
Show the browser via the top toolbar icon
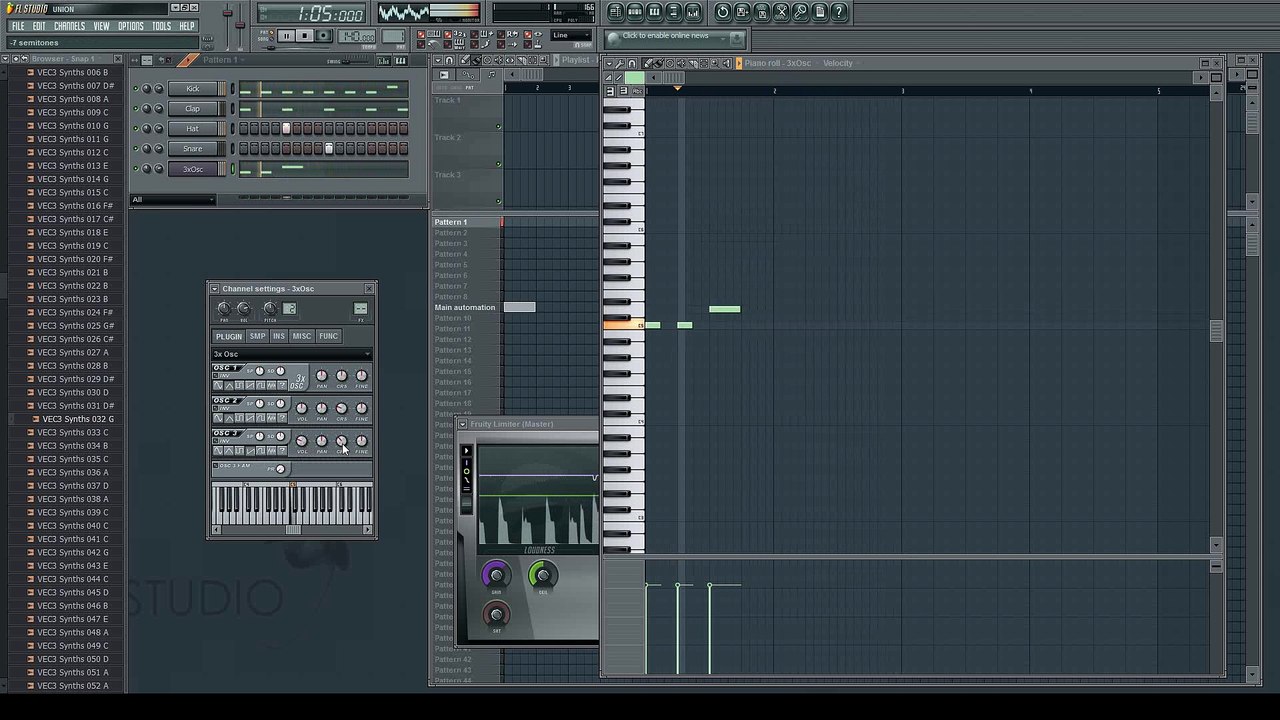pyautogui.click(x=673, y=12)
